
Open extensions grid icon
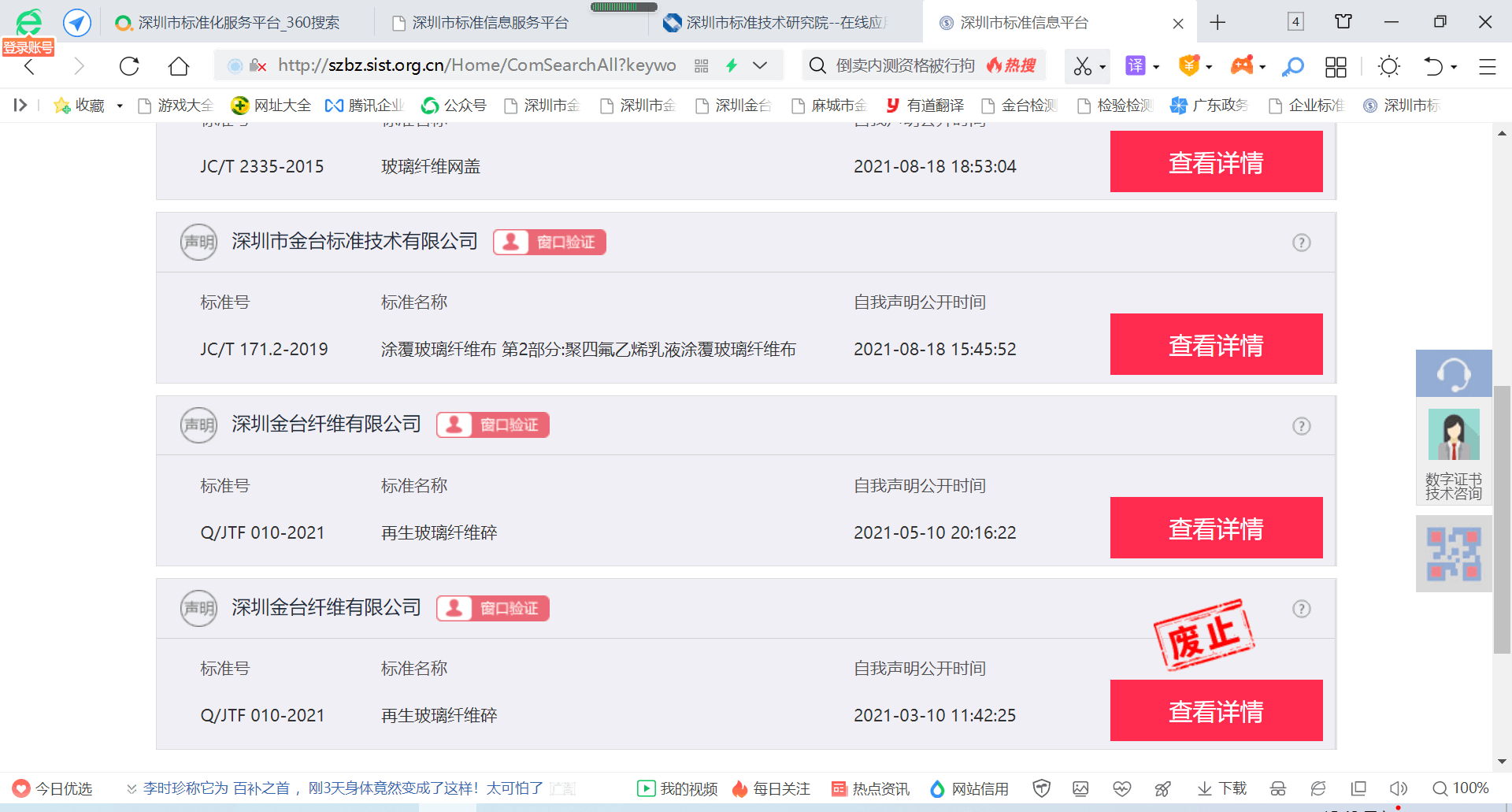coord(1336,66)
